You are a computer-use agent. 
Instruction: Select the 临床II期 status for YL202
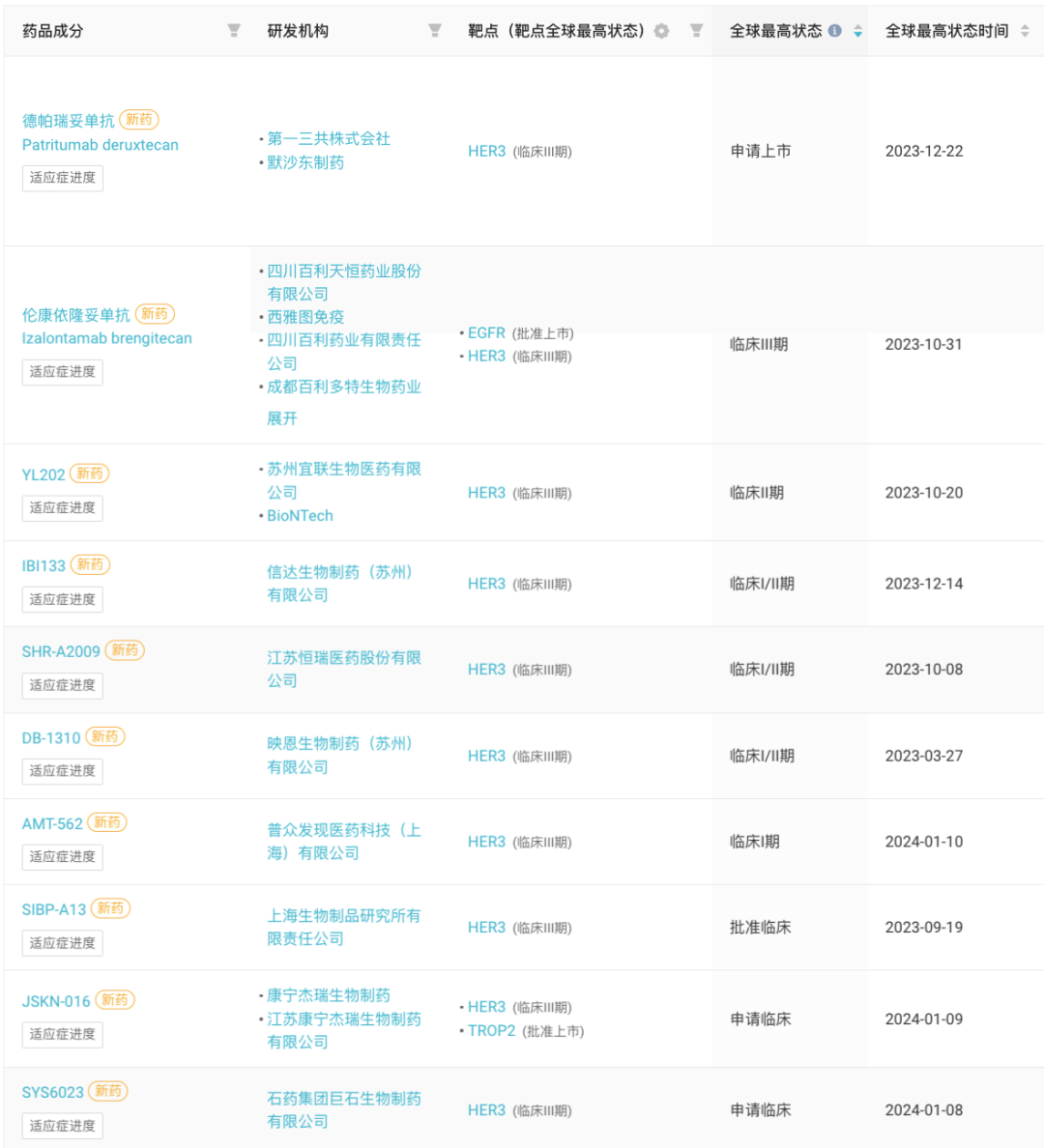coord(757,493)
